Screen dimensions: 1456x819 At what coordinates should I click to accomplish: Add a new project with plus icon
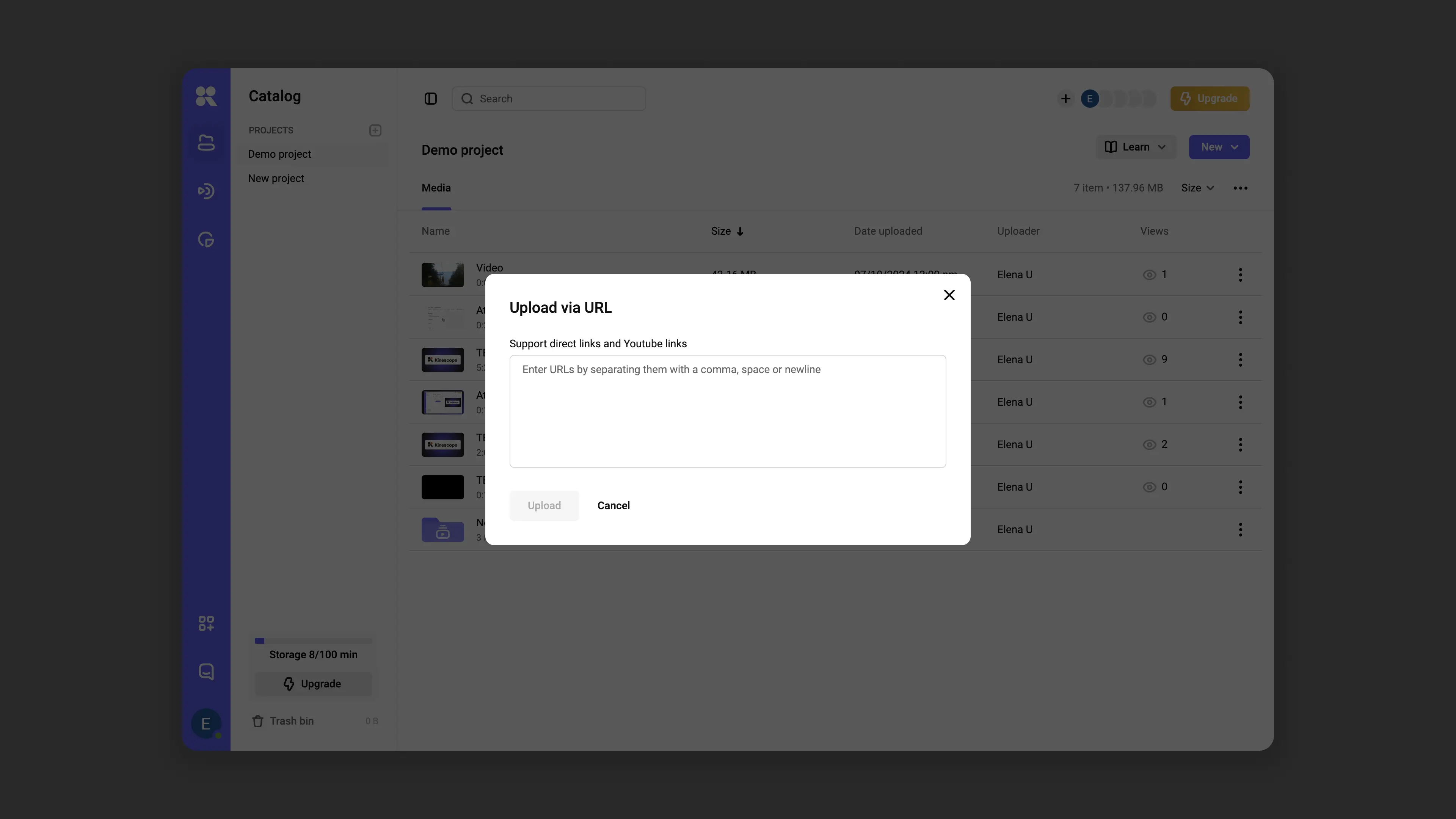375,130
